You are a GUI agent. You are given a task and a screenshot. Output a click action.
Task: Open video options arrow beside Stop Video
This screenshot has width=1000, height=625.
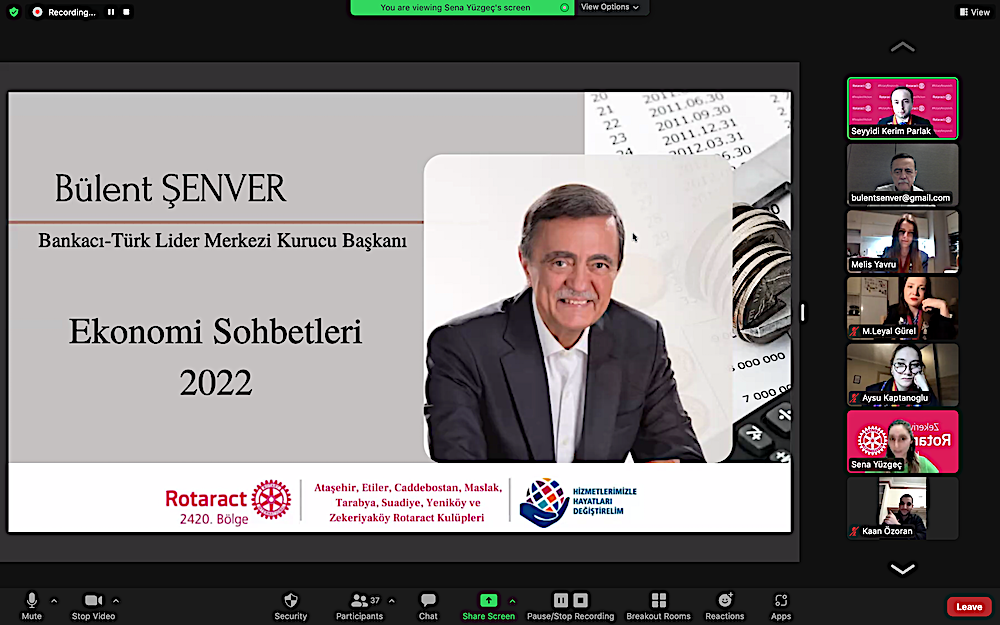[x=116, y=601]
